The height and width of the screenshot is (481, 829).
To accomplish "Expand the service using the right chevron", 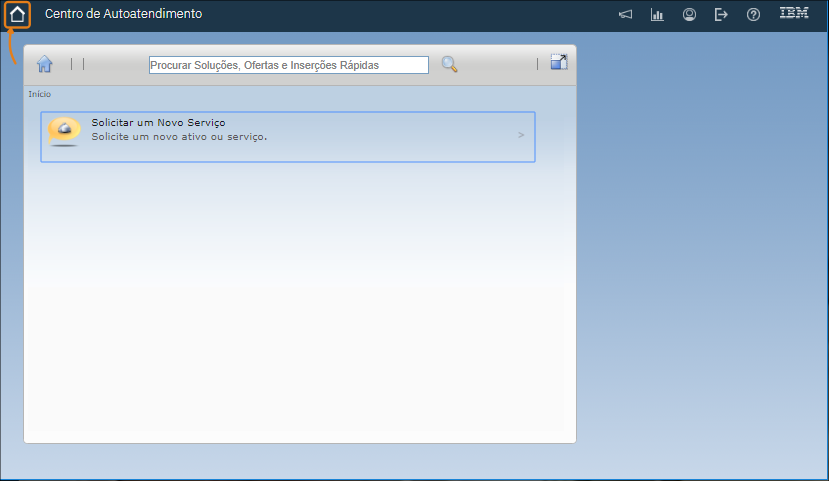I will 521,135.
